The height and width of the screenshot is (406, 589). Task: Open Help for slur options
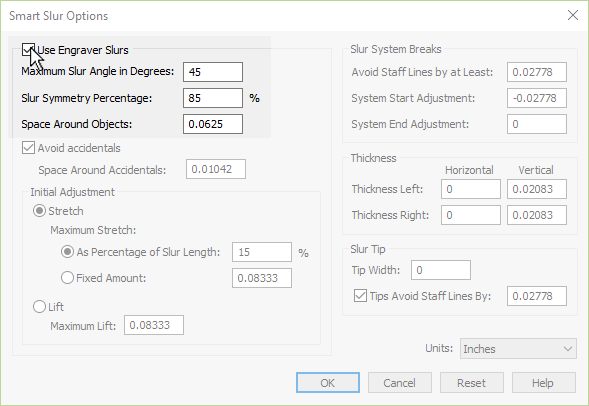(x=544, y=383)
